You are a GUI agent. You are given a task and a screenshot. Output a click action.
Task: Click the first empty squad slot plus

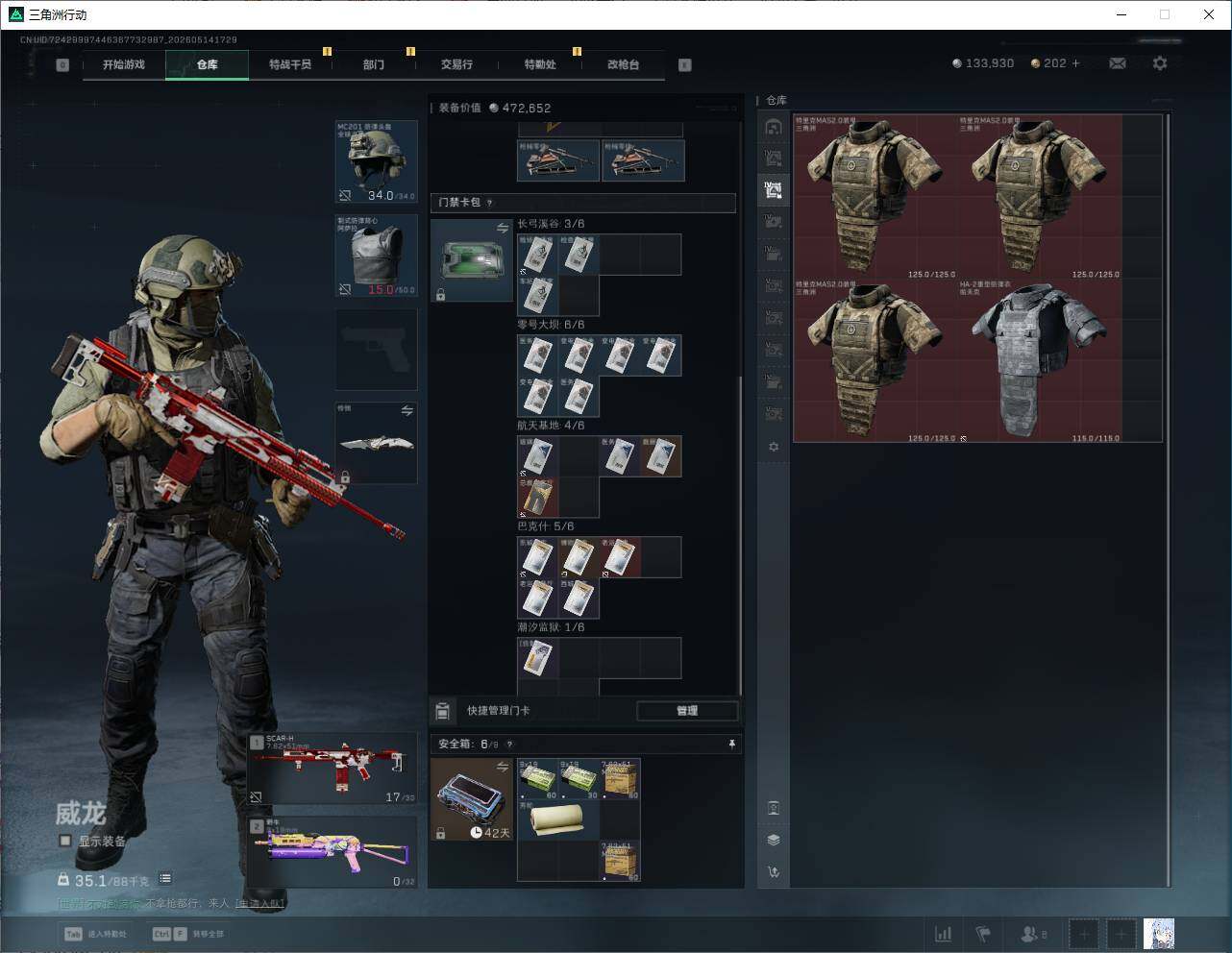1084,934
